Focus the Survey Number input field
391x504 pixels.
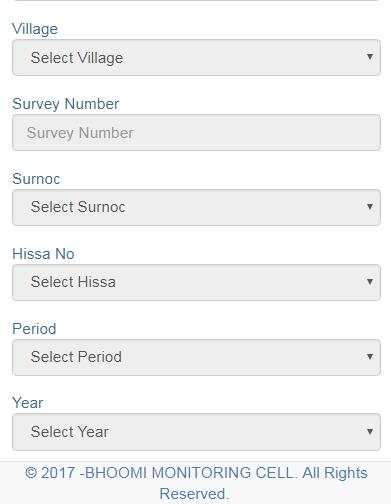(x=196, y=132)
